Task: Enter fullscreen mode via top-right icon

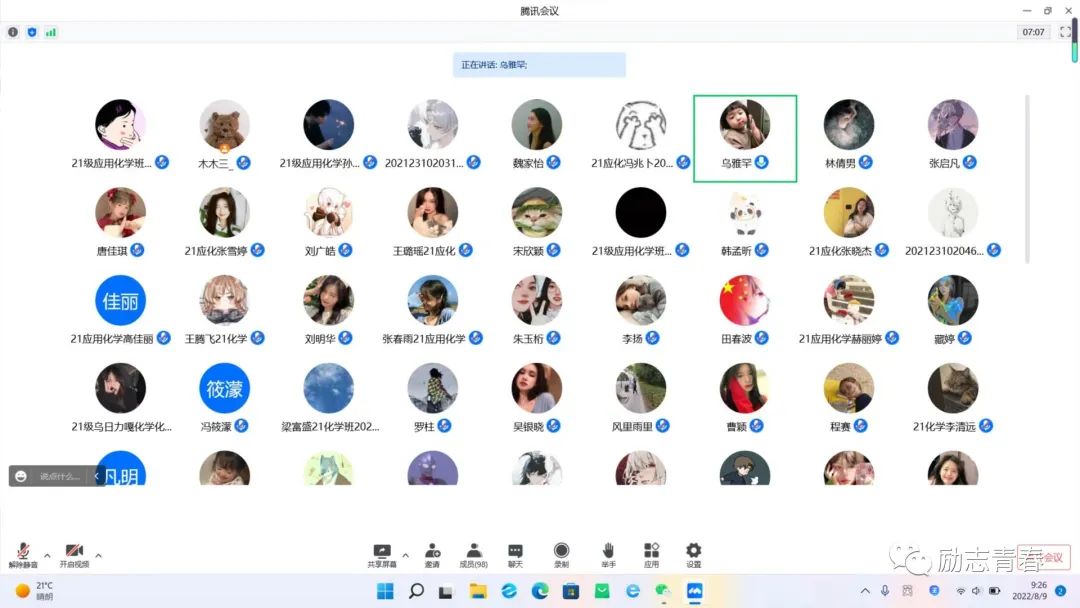Action: tap(1063, 32)
